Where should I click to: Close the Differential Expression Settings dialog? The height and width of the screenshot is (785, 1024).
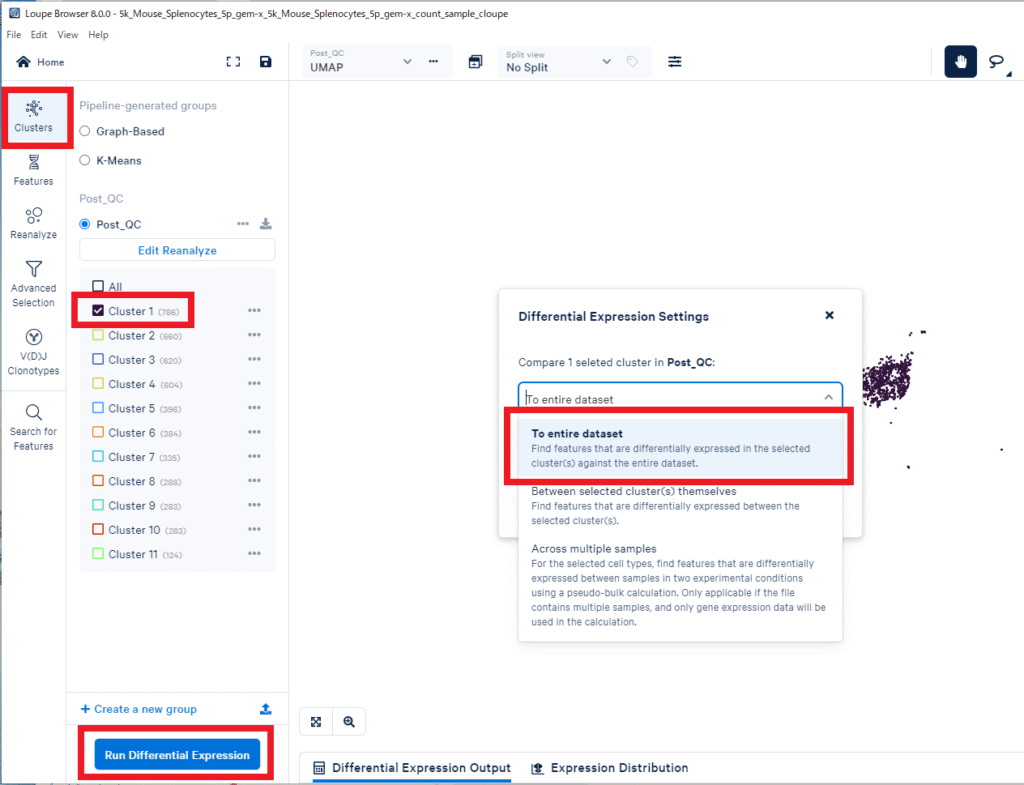(829, 315)
